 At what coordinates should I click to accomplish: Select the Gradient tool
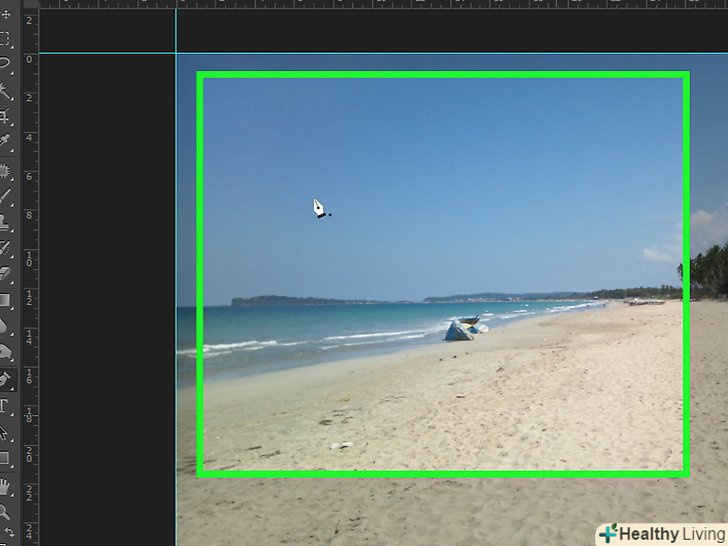click(5, 299)
